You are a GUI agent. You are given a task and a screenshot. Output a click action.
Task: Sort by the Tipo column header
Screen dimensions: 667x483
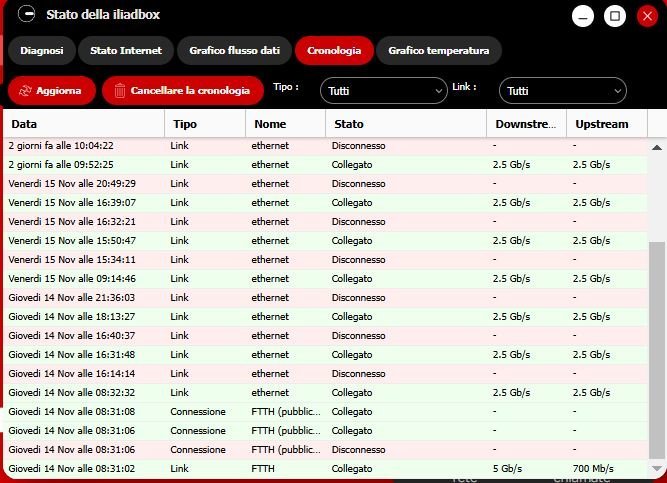pyautogui.click(x=205, y=124)
